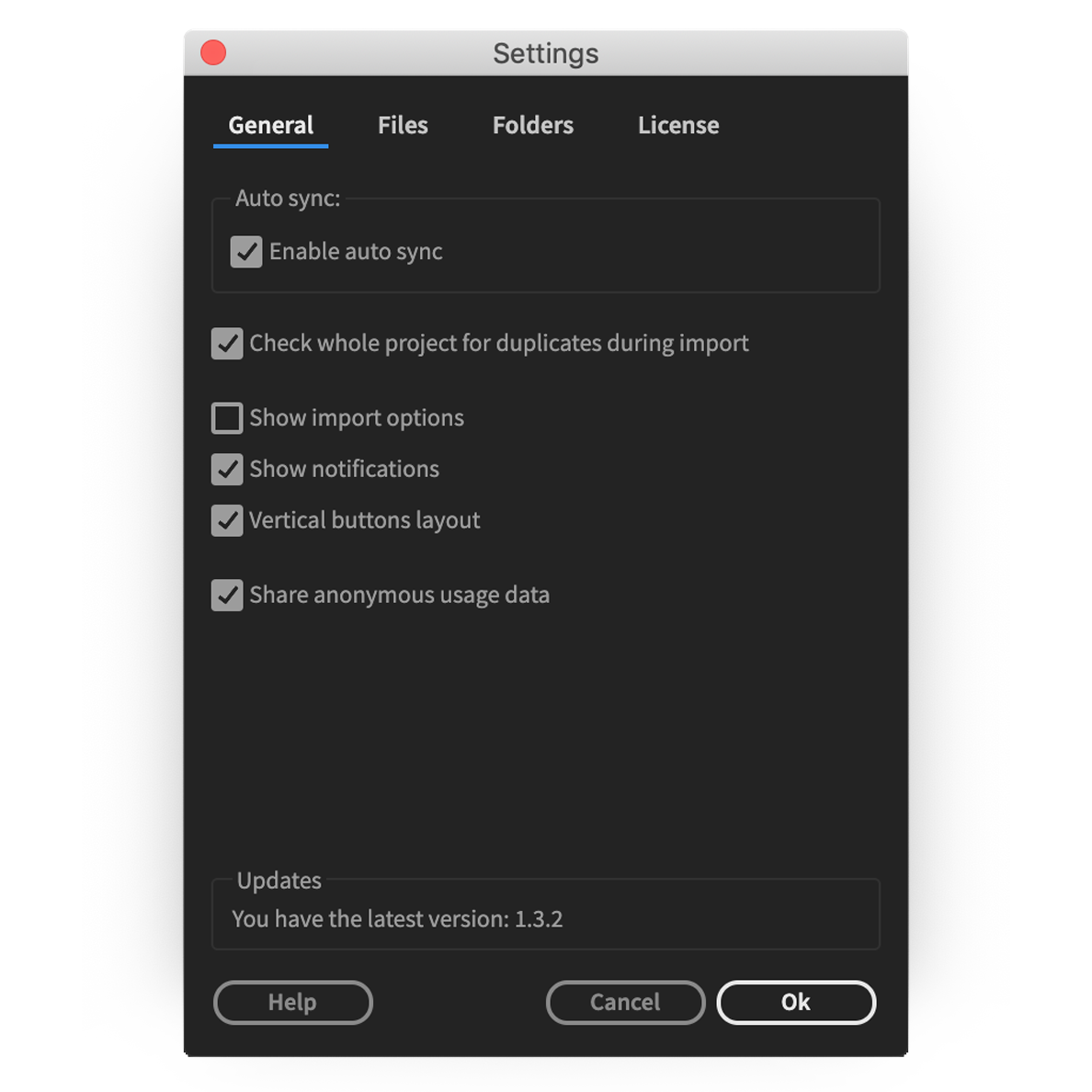Screen dimensions: 1092x1092
Task: Open Help from the settings dialog
Action: coord(292,1002)
